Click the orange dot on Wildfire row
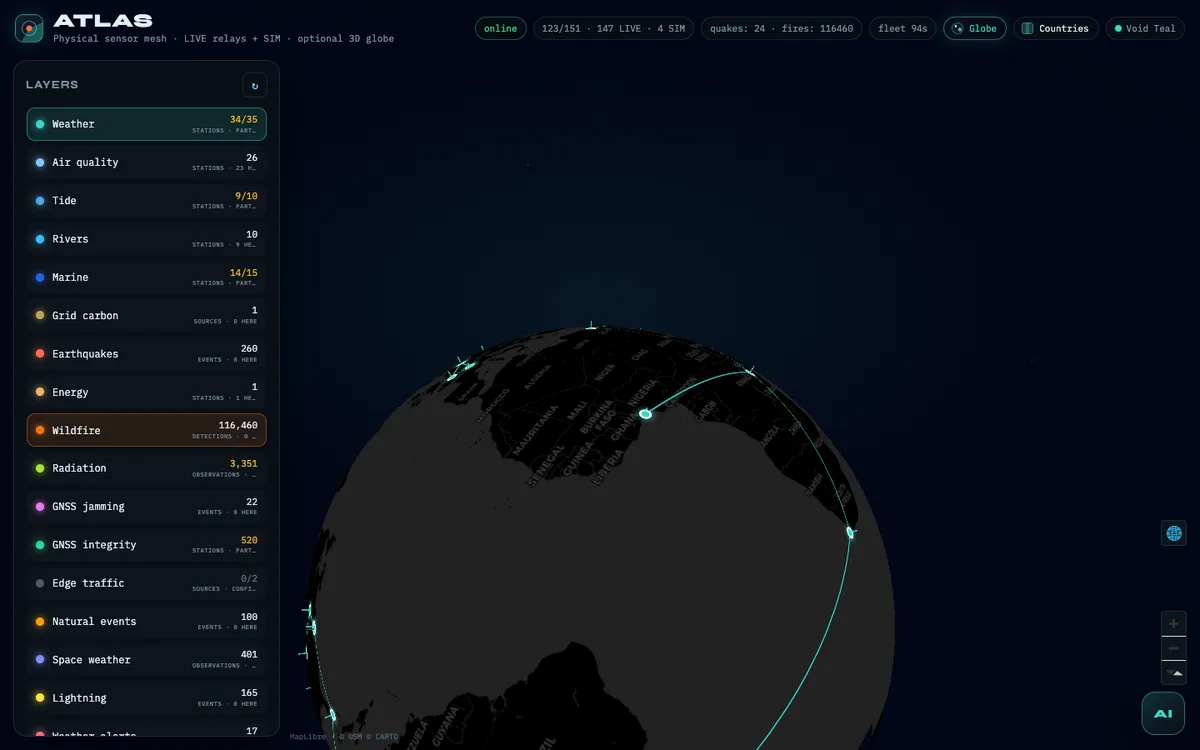1200x750 pixels. (40, 431)
